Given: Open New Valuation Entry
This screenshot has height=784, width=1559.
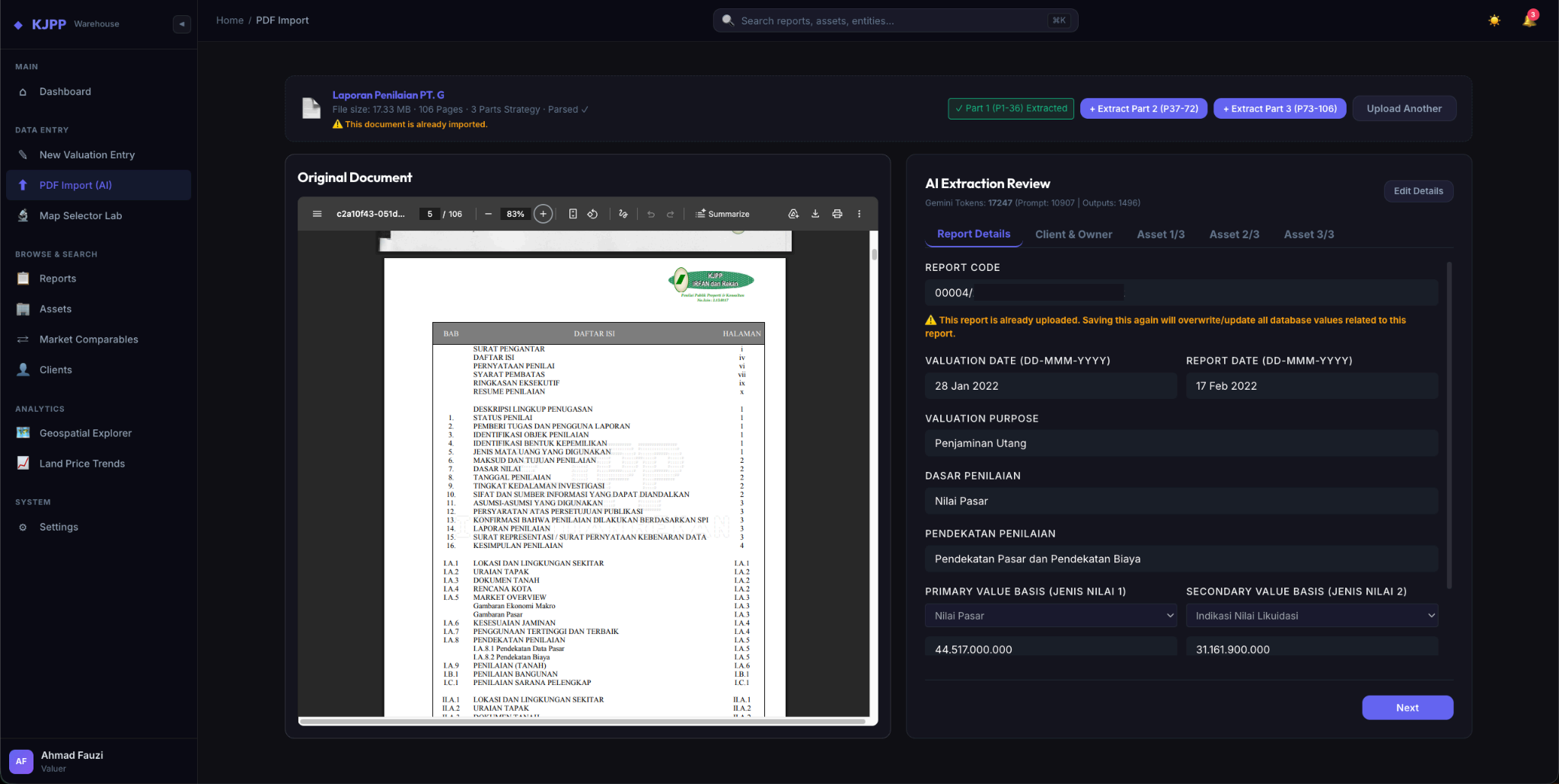Looking at the screenshot, I should pyautogui.click(x=99, y=155).
